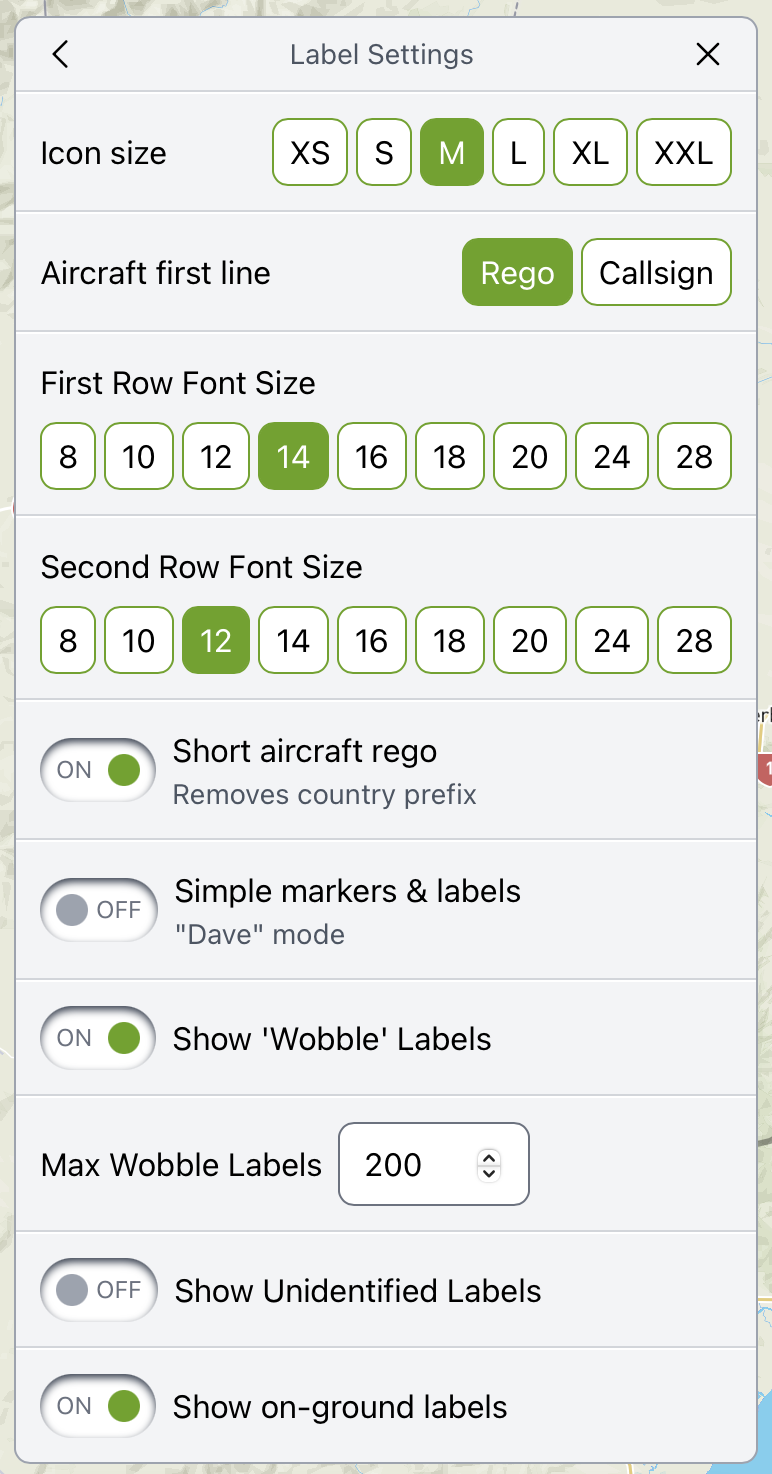Disable Short aircraft rego toggle
The image size is (772, 1474).
click(99, 771)
